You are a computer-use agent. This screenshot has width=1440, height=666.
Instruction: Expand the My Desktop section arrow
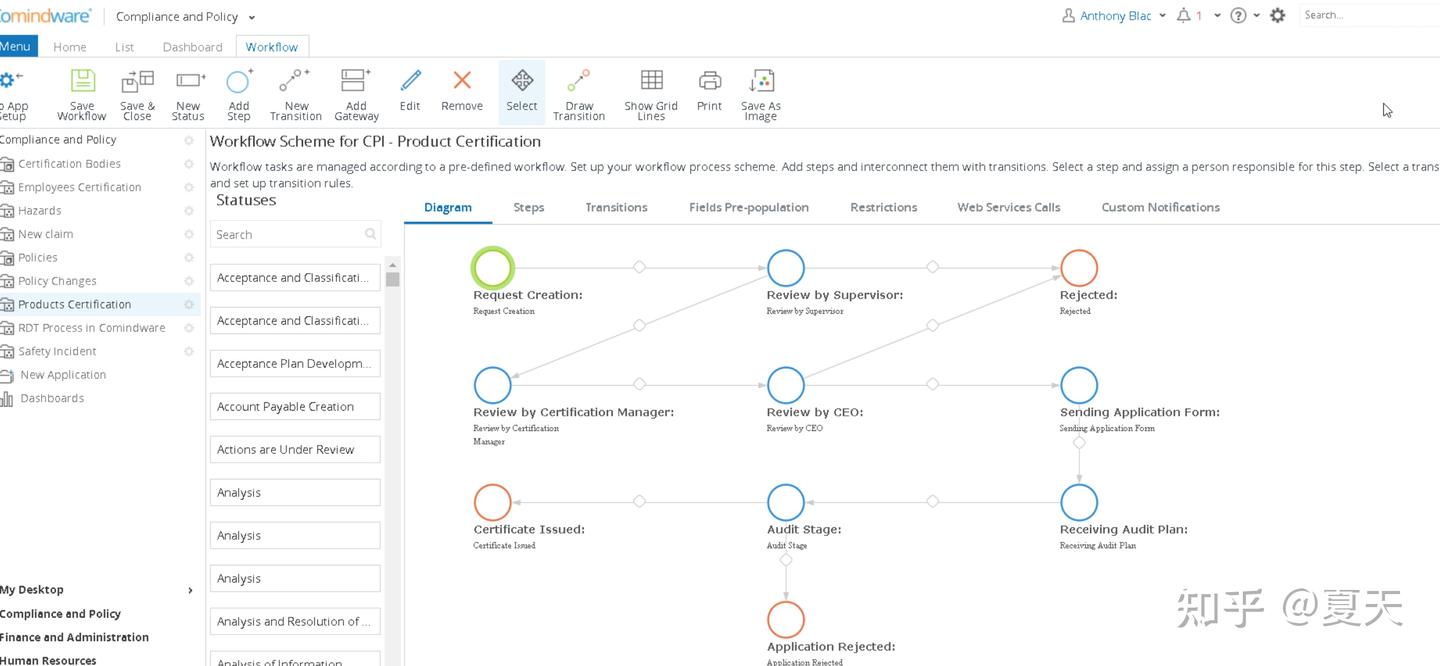tap(190, 590)
